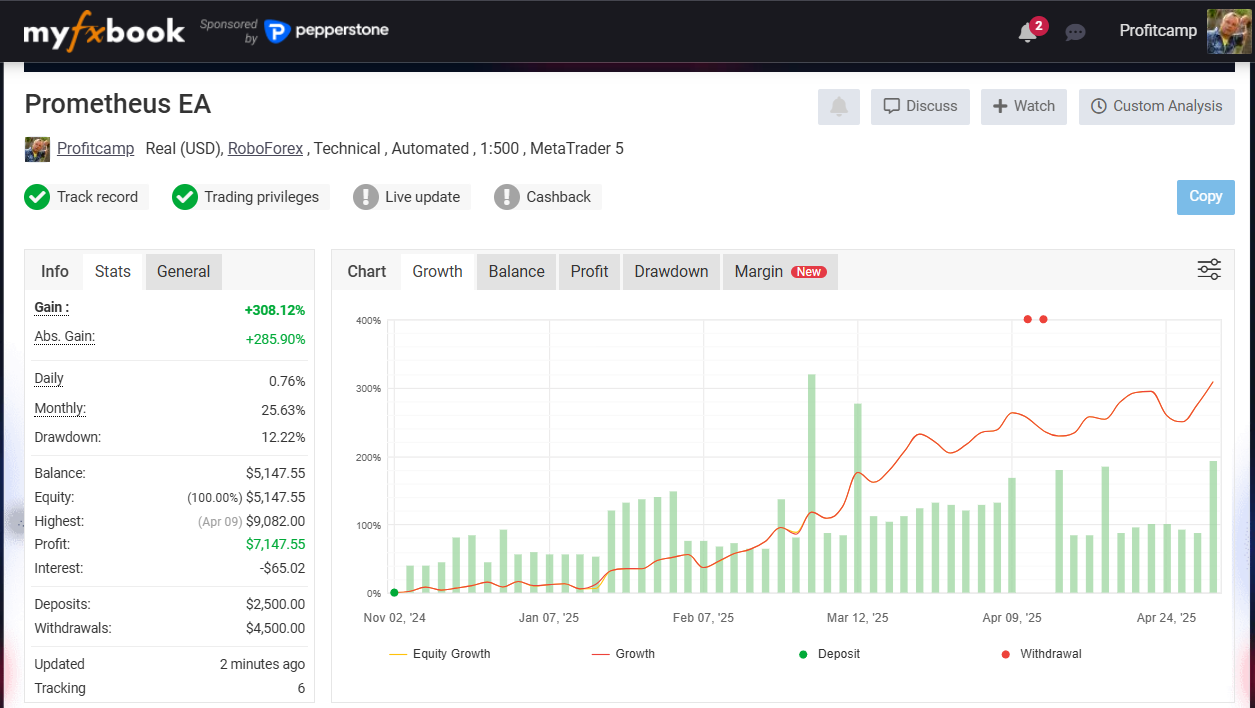The image size is (1255, 708).
Task: Toggle Growth legend series
Action: [x=623, y=654]
